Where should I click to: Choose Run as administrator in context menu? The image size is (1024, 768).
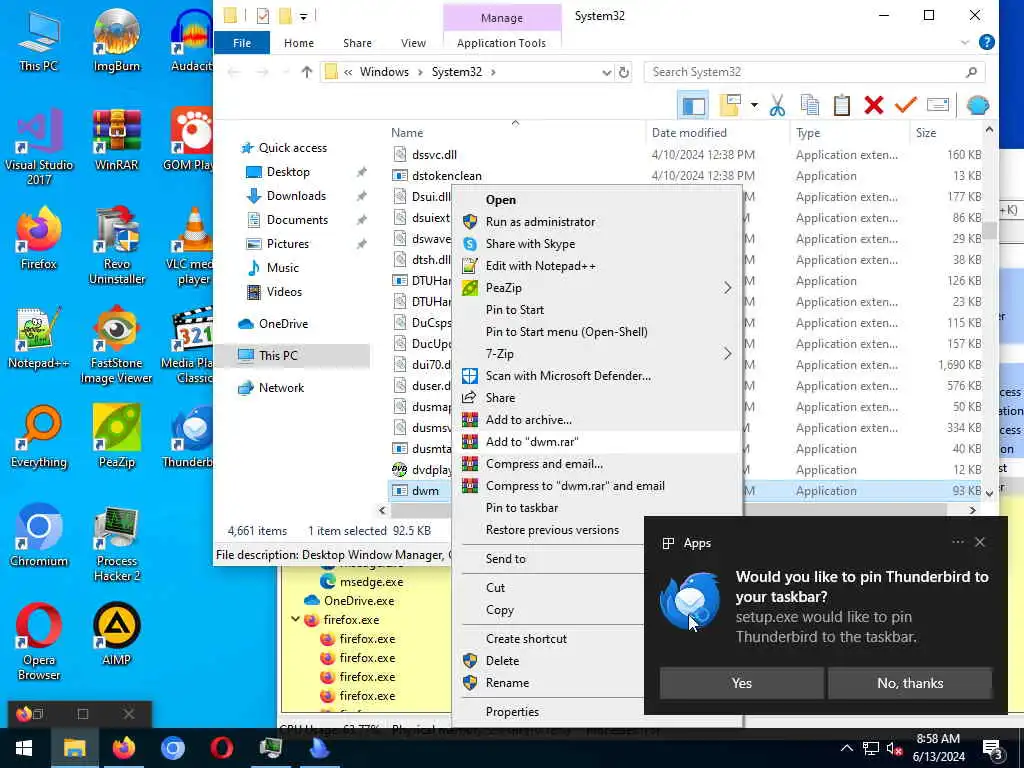[540, 222]
